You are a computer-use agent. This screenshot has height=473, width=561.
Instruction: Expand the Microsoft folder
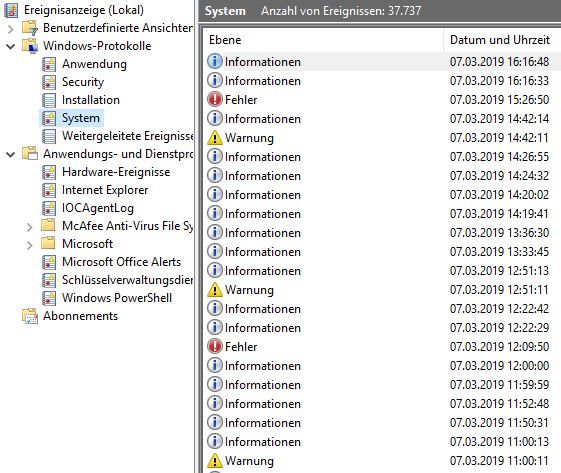tap(30, 245)
